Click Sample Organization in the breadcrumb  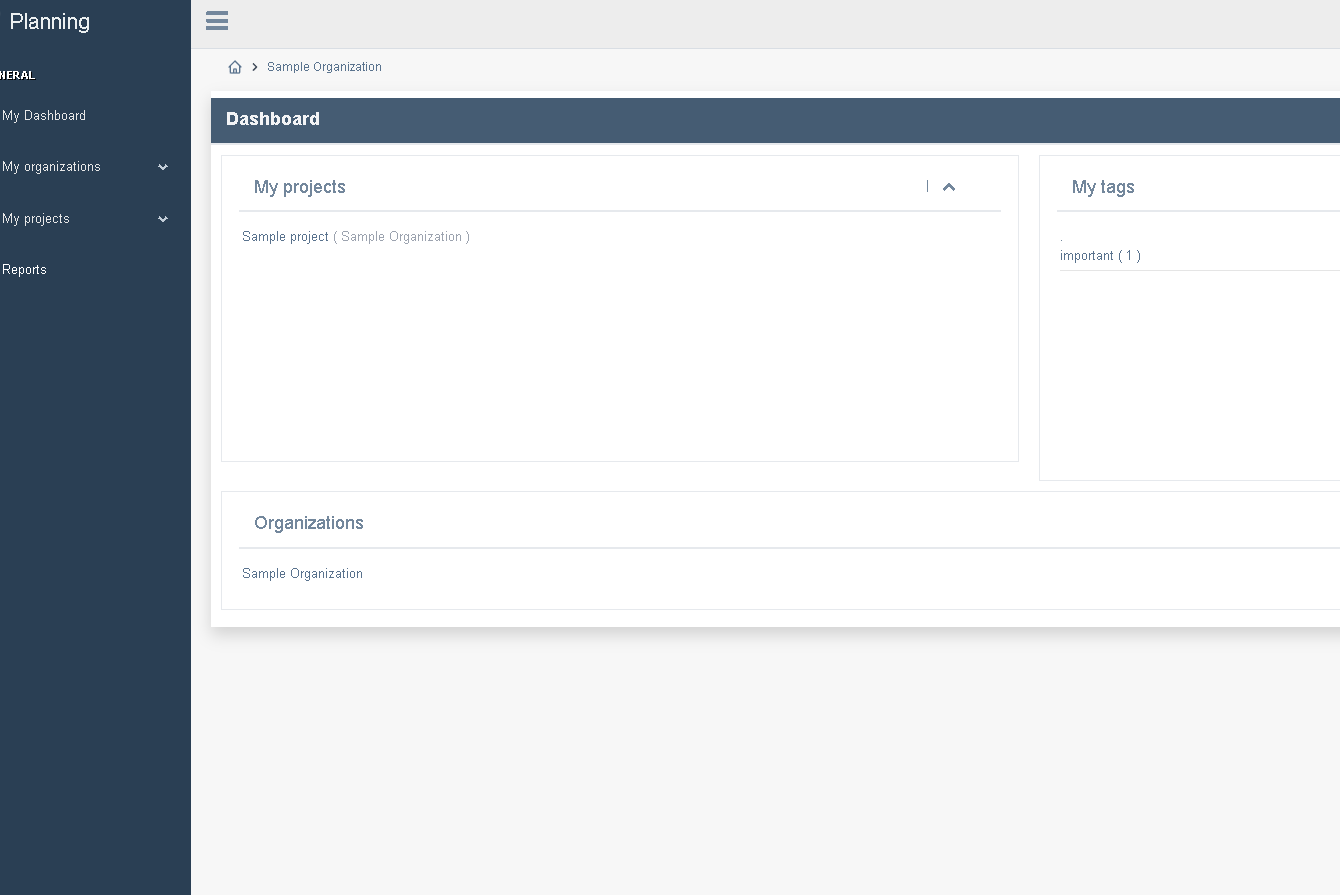(x=324, y=67)
